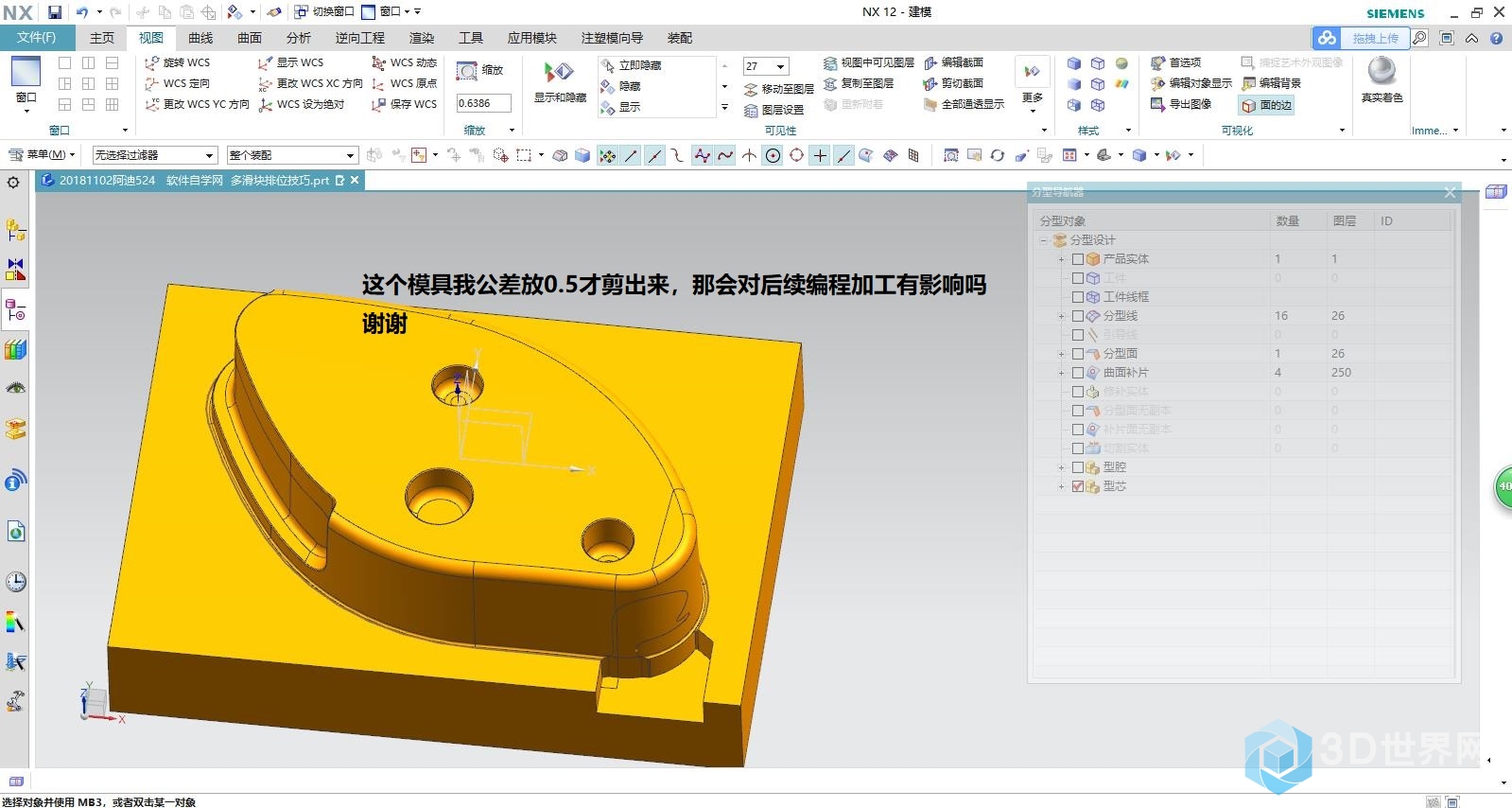Expand the 型芯 tree node

tap(1061, 486)
